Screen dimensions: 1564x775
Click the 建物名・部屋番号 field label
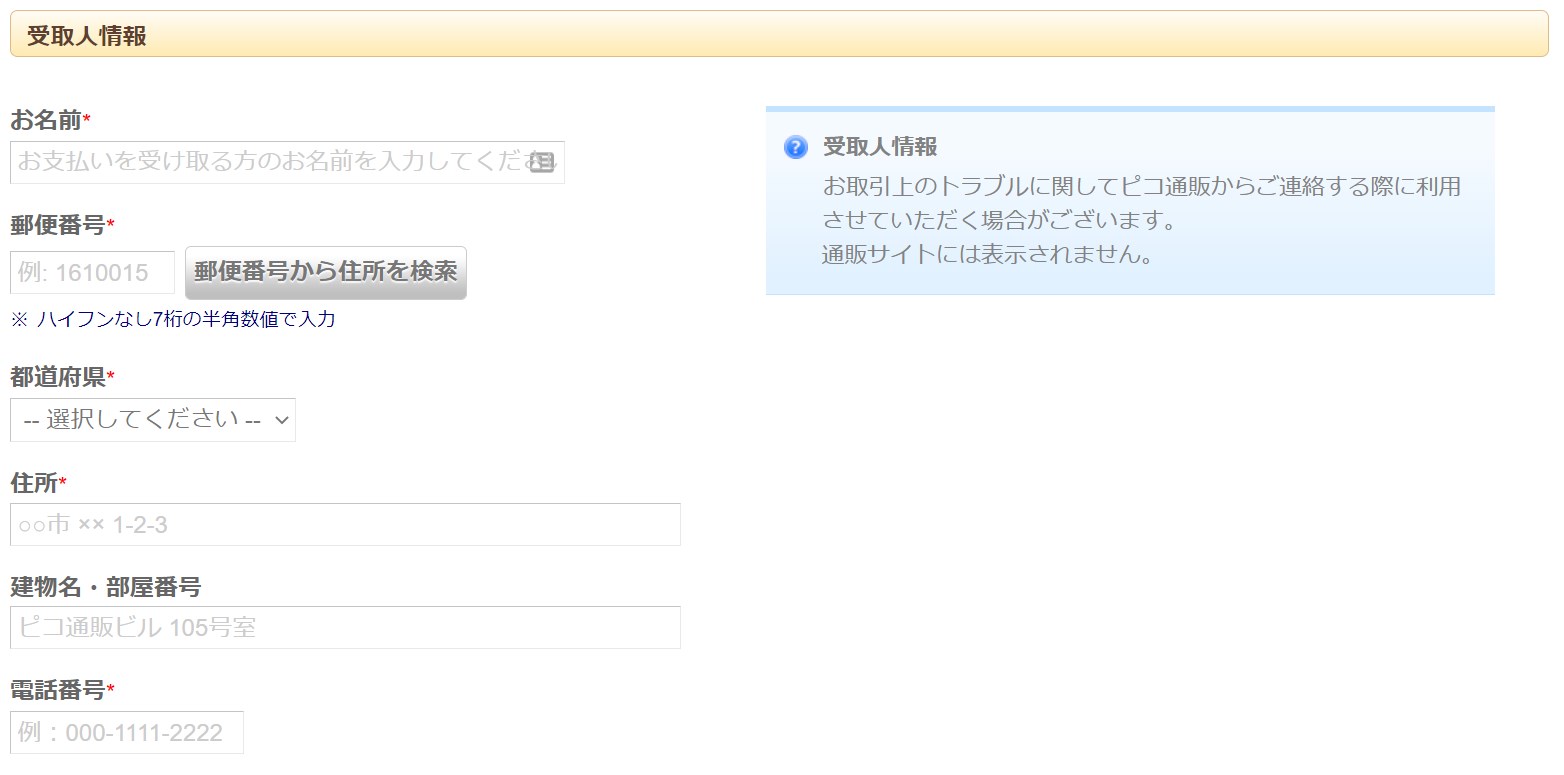105,587
